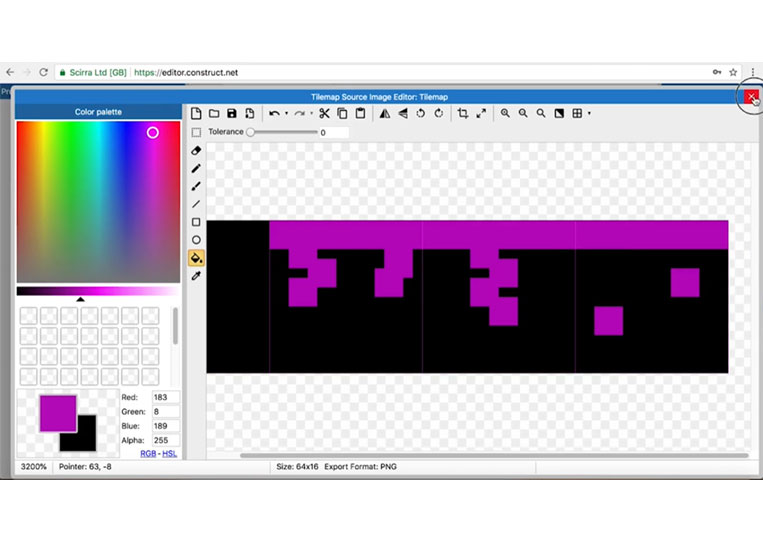Viewport: 763px width, 541px height.
Task: Zoom out with minus magnifier
Action: [x=523, y=113]
